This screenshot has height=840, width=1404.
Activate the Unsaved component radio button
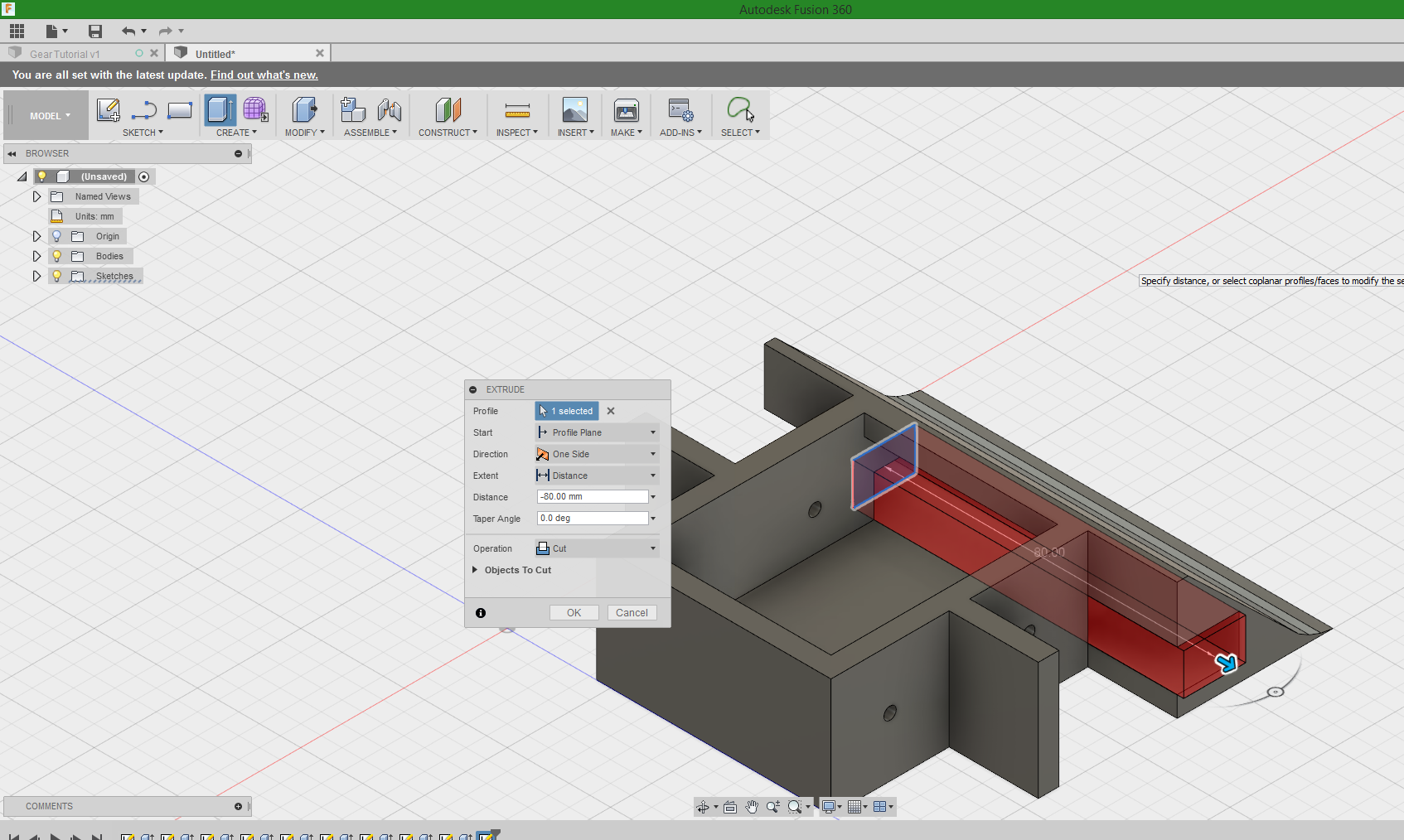click(144, 176)
